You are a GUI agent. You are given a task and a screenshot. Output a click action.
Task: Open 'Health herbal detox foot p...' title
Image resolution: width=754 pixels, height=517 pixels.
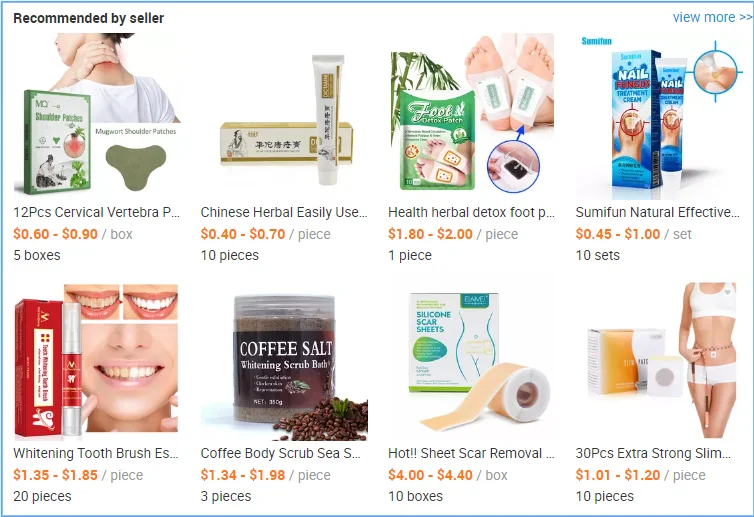(472, 212)
